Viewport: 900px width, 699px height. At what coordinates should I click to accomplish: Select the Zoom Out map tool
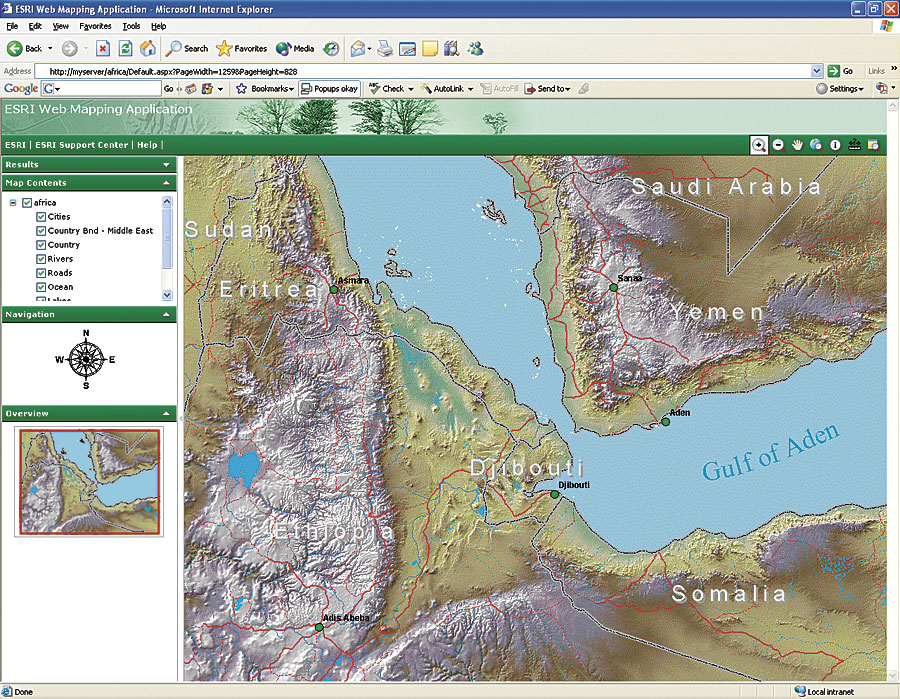tap(779, 145)
